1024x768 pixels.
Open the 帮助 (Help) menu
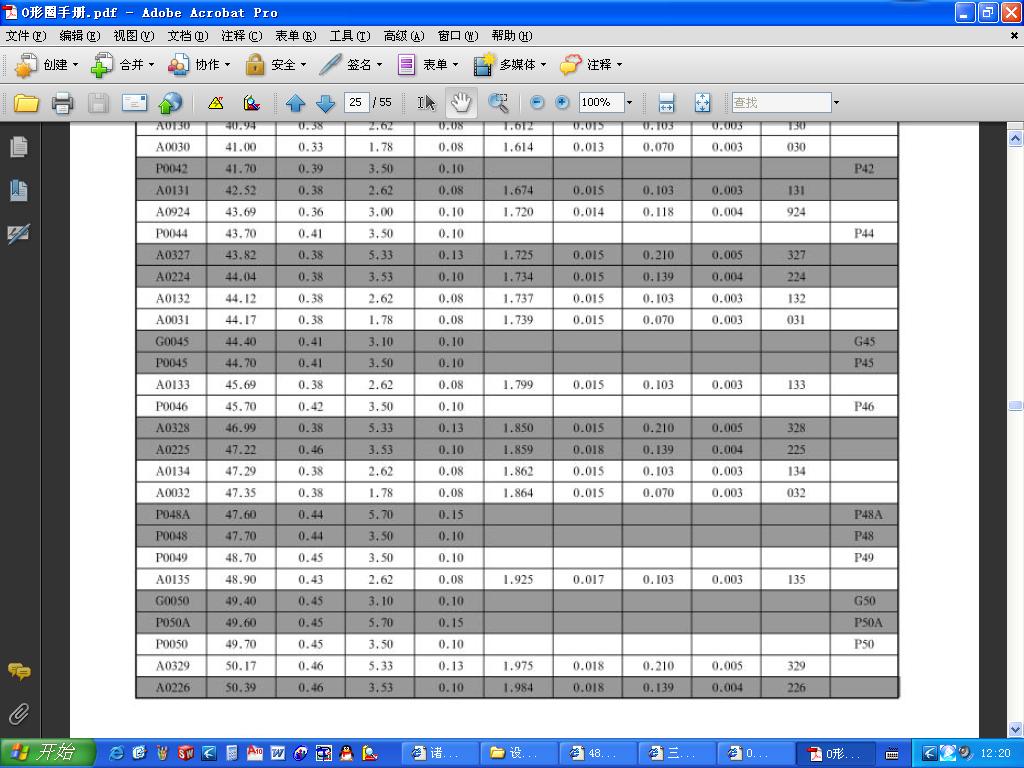pos(512,36)
